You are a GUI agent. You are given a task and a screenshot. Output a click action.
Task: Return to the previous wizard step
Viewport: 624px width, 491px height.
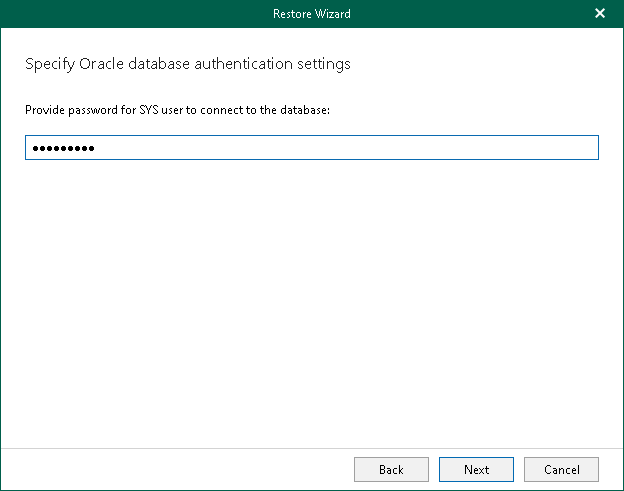click(391, 469)
